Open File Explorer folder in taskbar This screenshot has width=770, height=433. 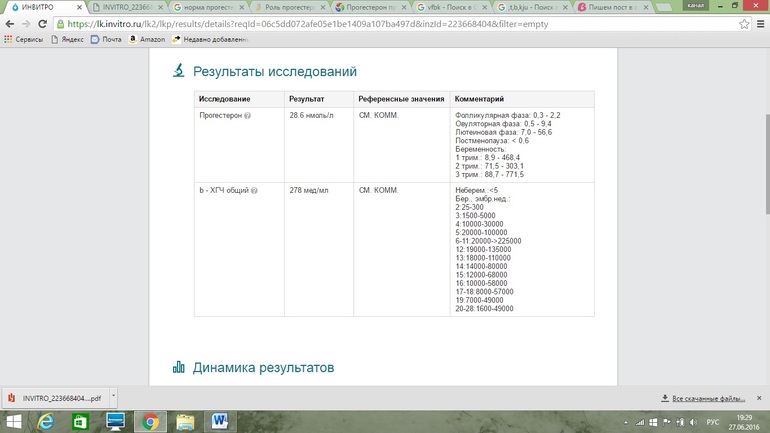pos(185,421)
